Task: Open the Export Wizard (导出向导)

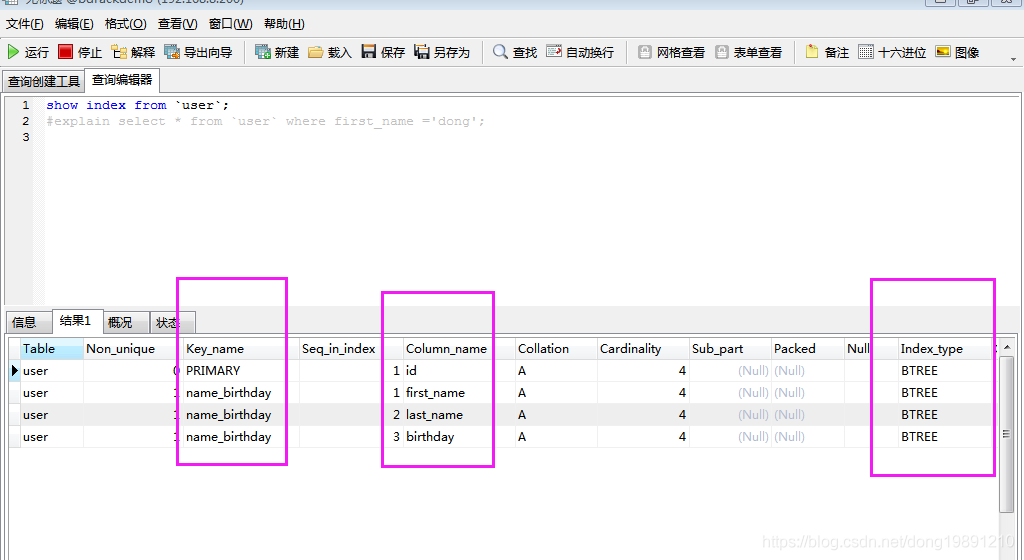Action: pyautogui.click(x=172, y=52)
